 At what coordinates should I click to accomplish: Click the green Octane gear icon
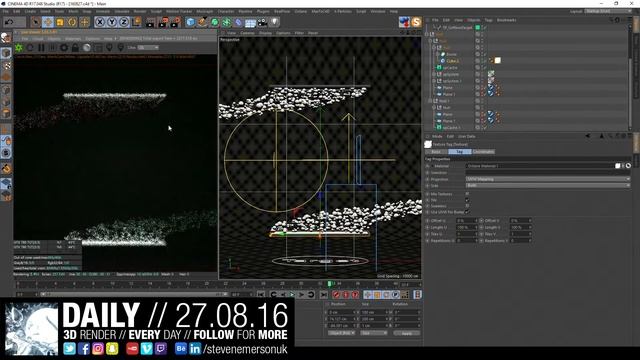tap(19, 48)
